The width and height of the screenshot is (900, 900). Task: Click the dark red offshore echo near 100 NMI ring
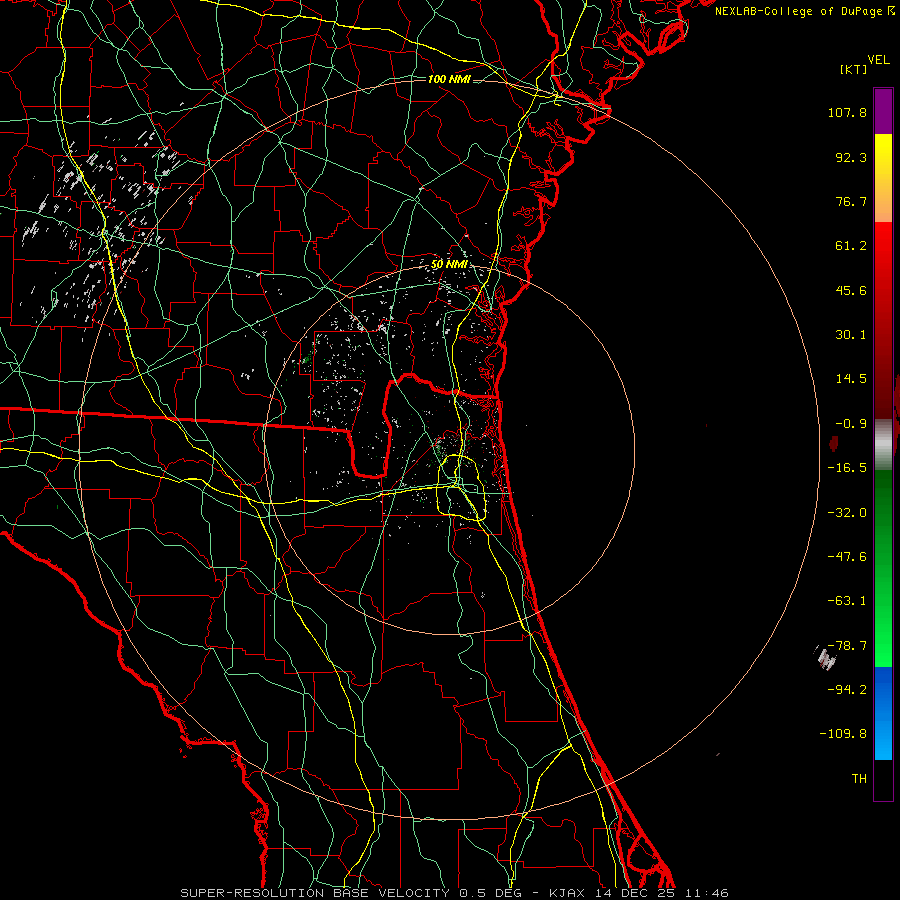point(834,443)
